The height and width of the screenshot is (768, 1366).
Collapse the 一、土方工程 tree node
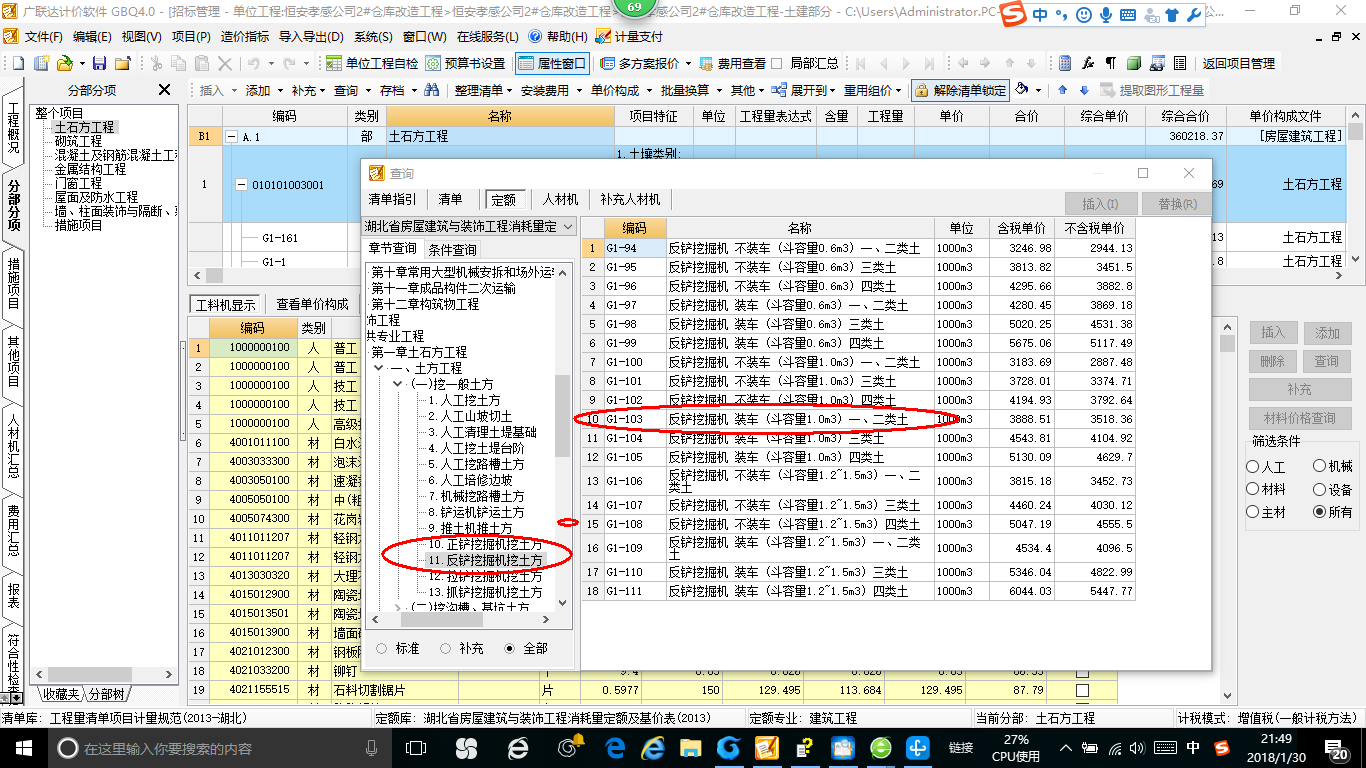[x=379, y=368]
